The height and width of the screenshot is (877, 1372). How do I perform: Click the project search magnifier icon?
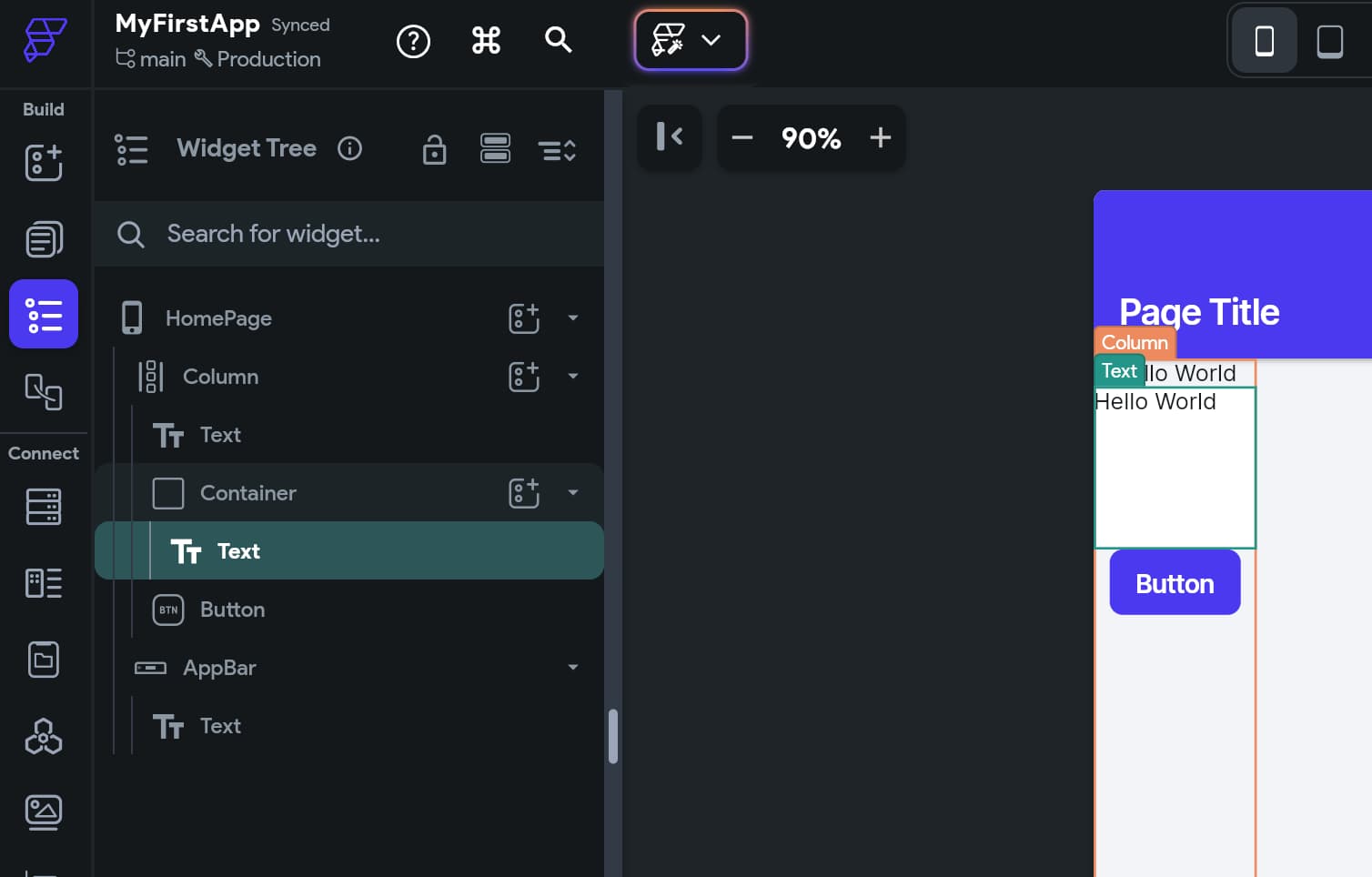click(558, 40)
